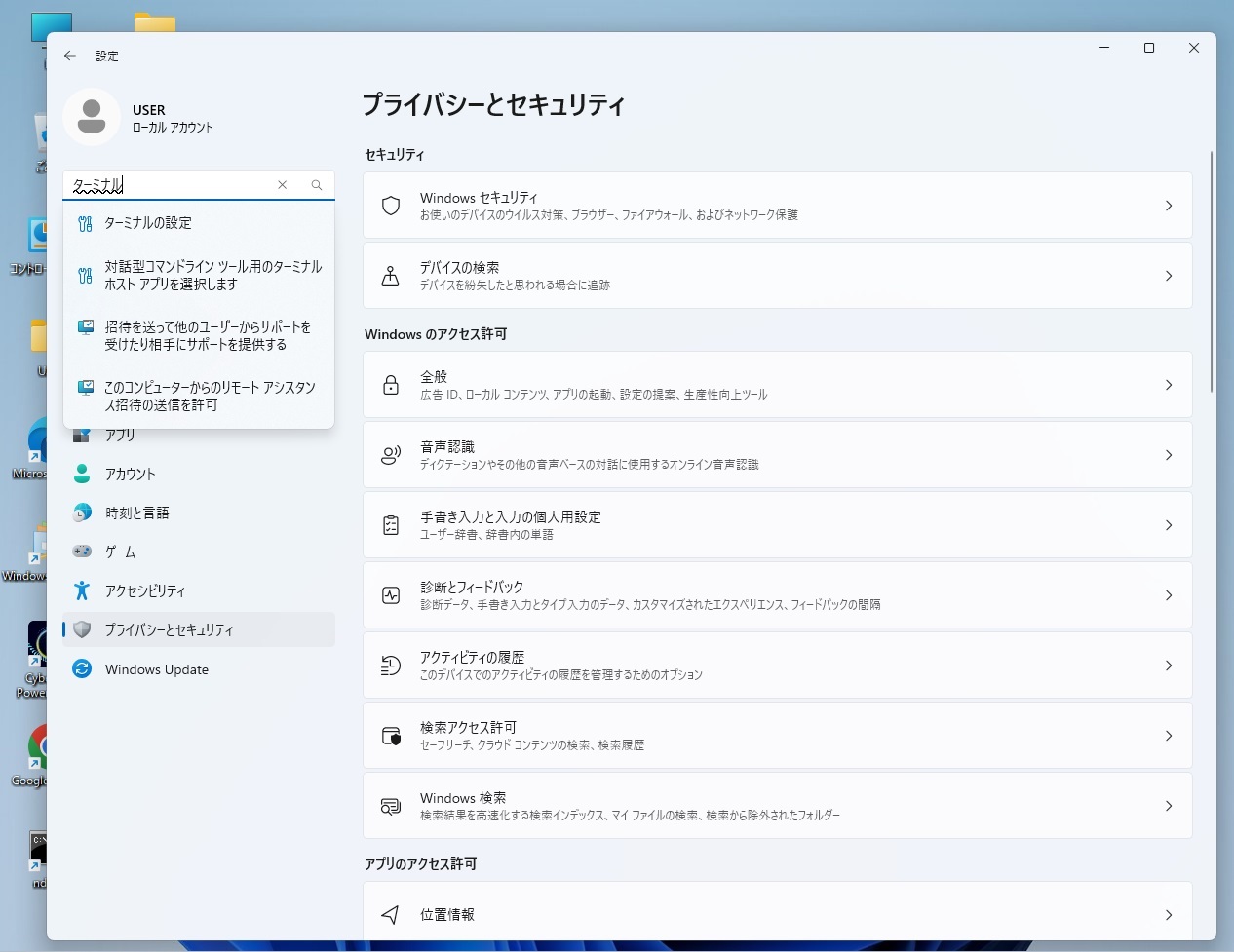
Task: Open the 診断とフィードバック card
Action: (778, 595)
